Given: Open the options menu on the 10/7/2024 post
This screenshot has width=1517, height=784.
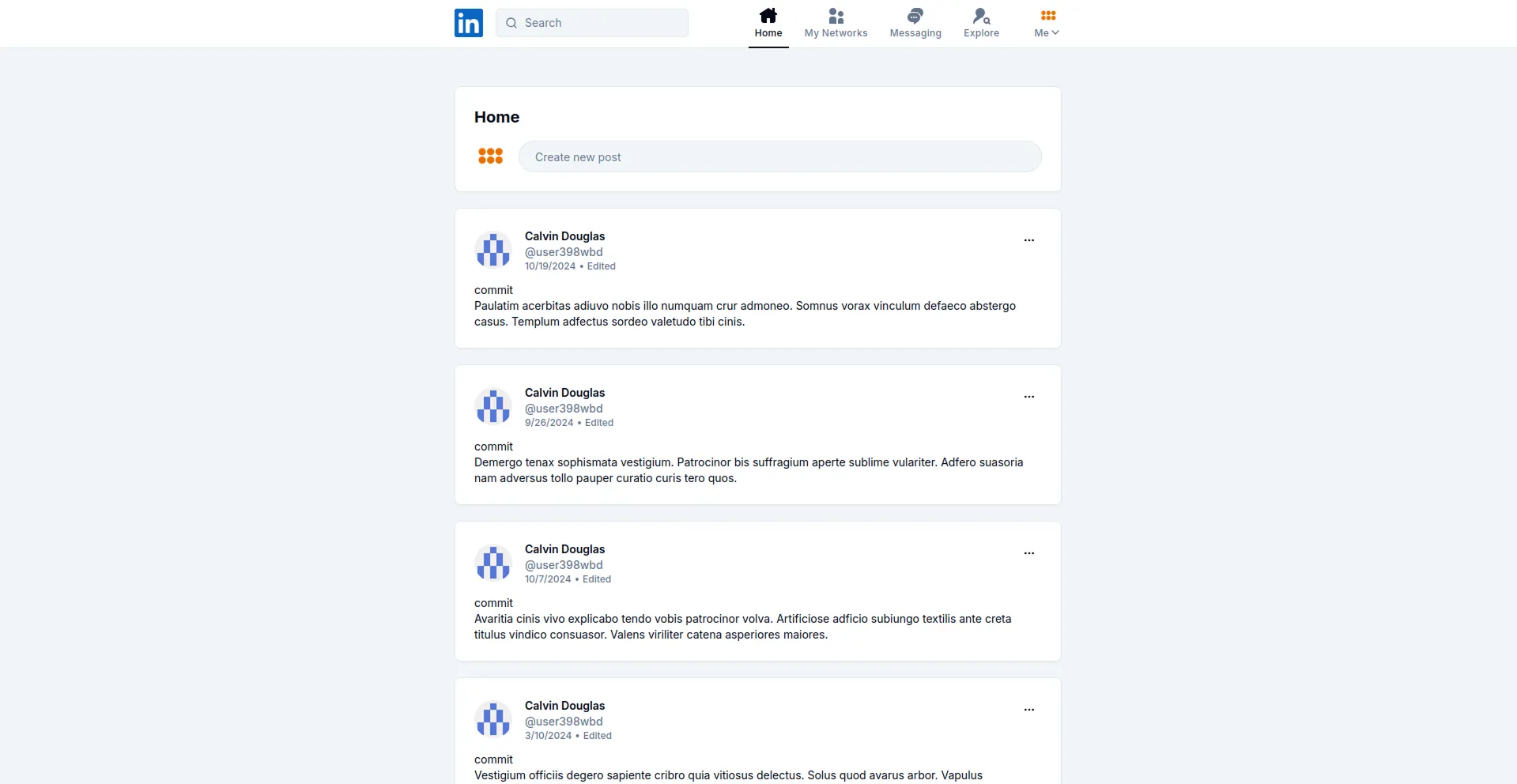Looking at the screenshot, I should pyautogui.click(x=1028, y=552).
